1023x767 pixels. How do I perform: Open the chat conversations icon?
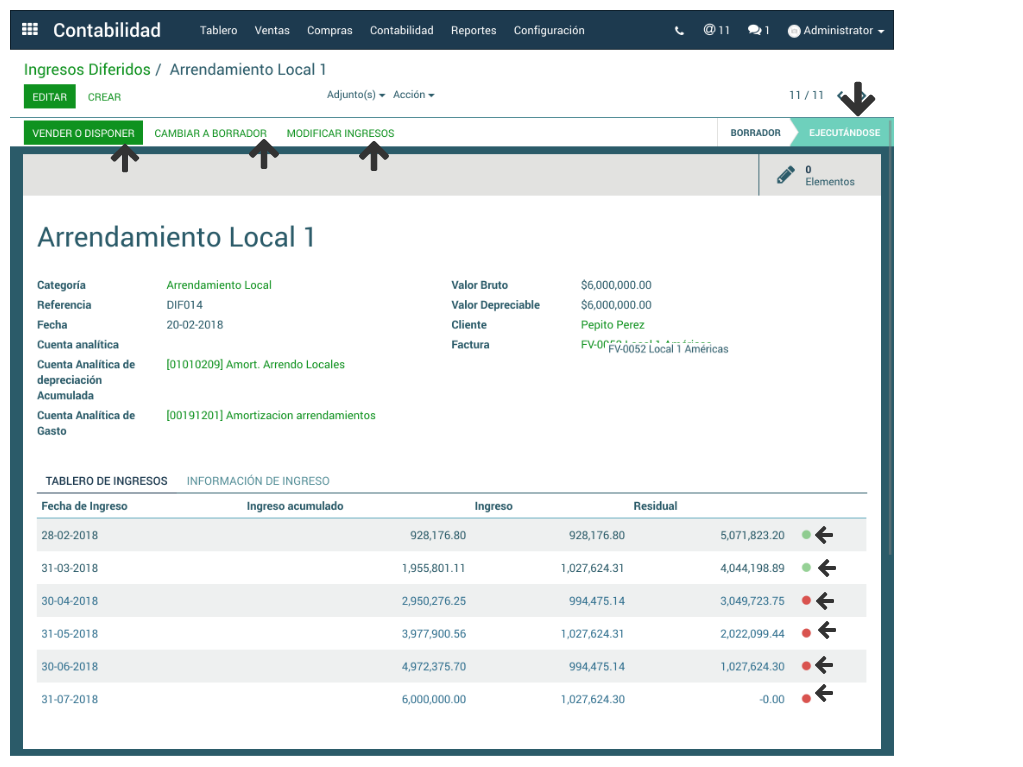[758, 31]
